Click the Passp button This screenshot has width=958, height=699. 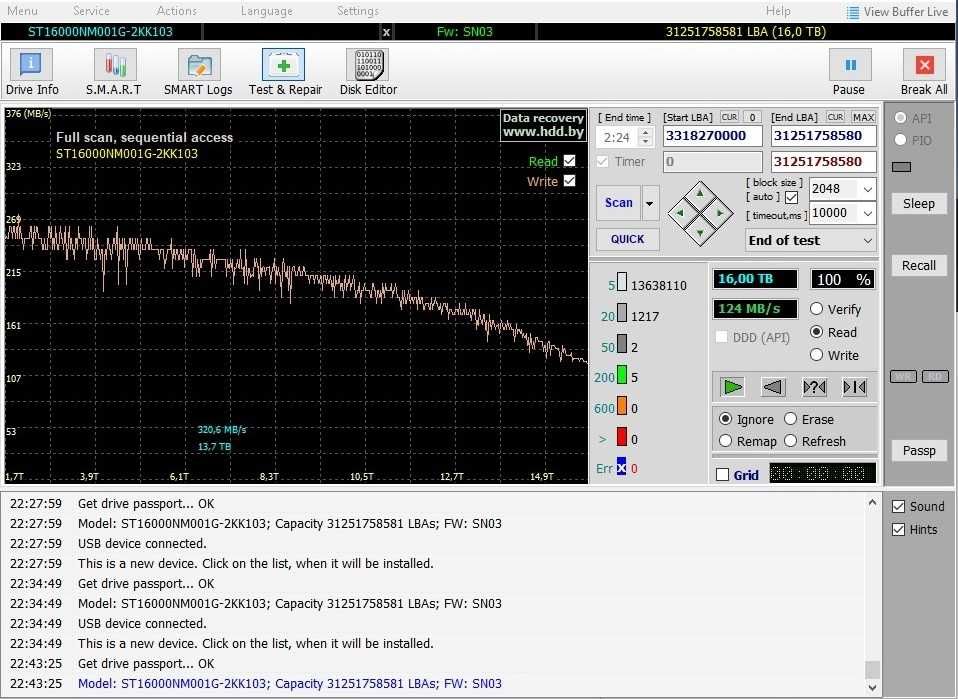tap(919, 450)
